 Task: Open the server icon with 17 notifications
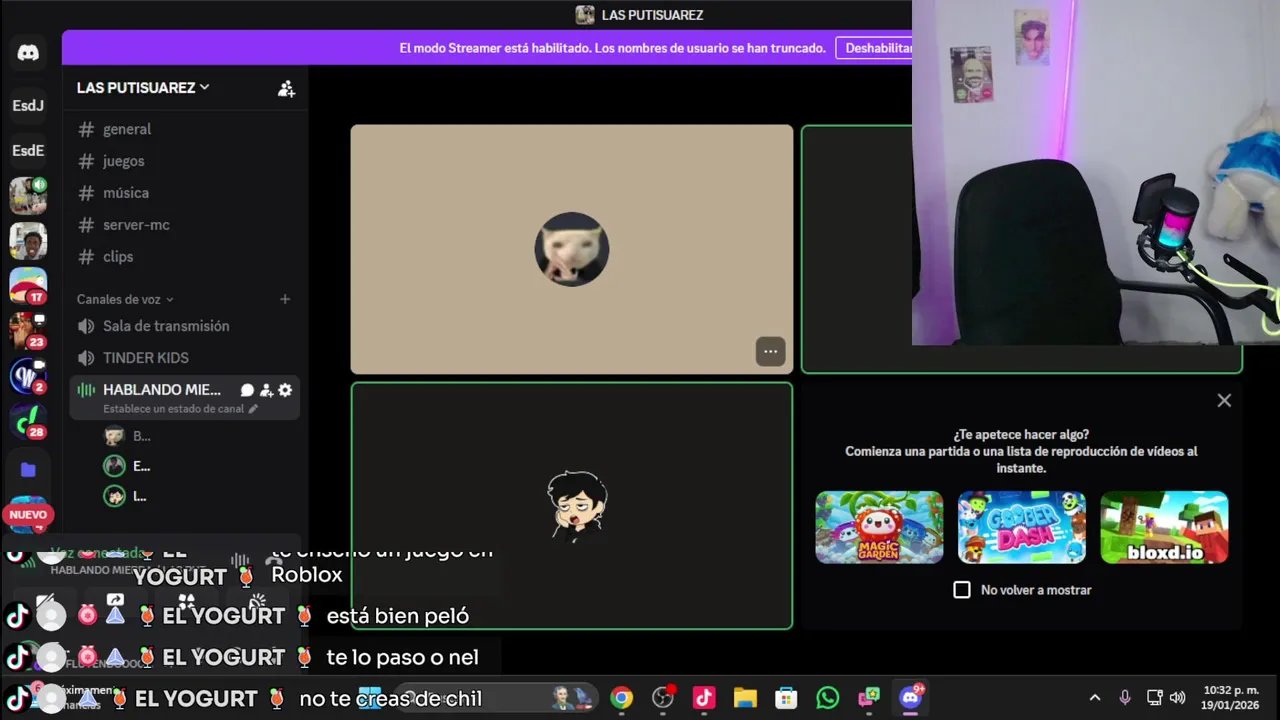(28, 287)
